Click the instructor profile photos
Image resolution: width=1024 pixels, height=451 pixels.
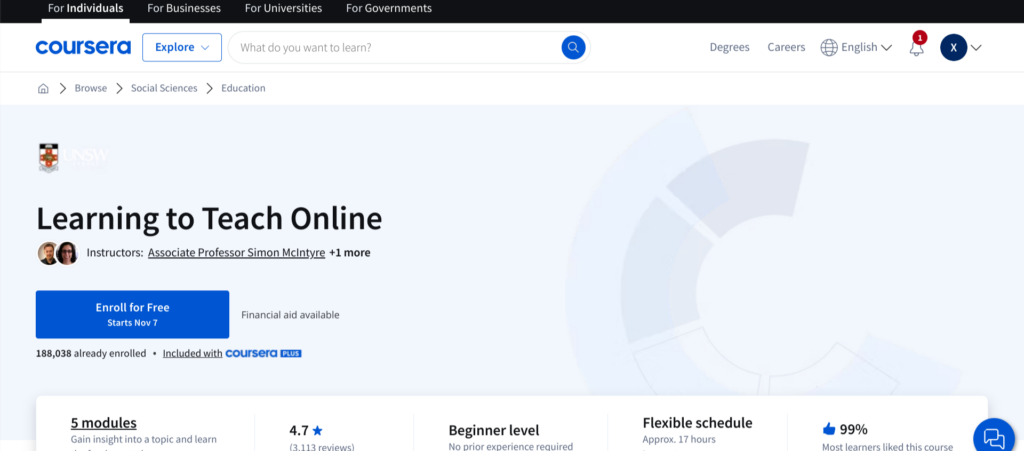tap(58, 253)
